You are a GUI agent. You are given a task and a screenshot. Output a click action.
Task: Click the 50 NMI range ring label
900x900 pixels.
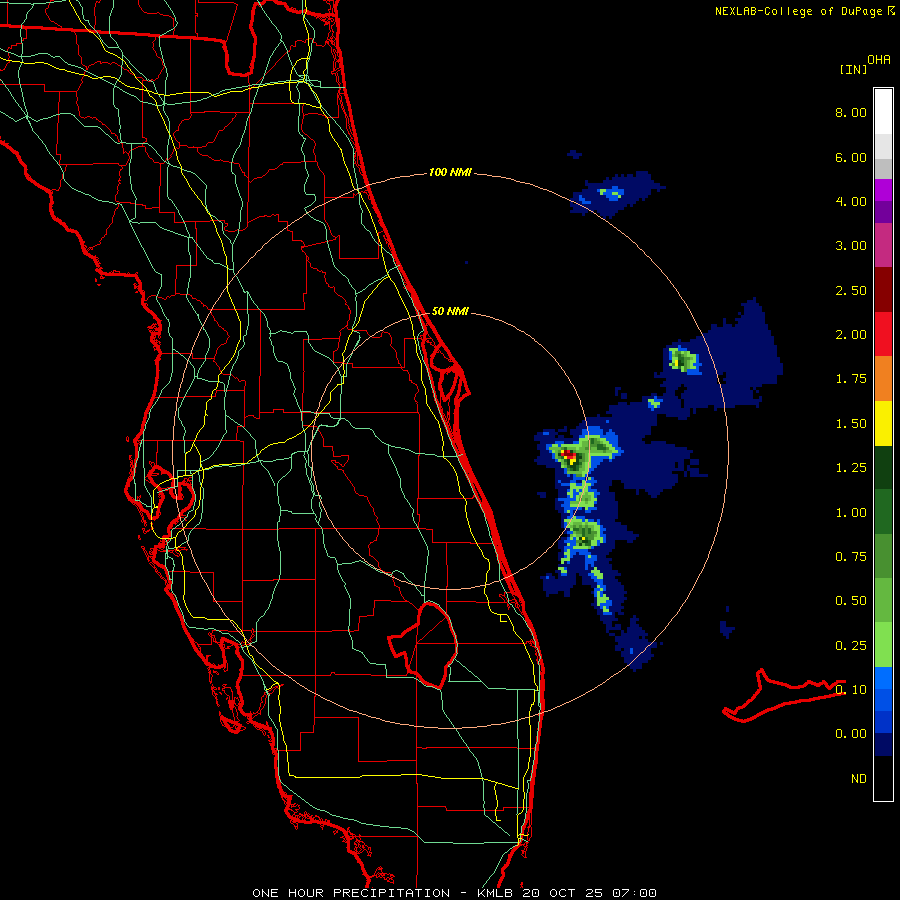450,311
